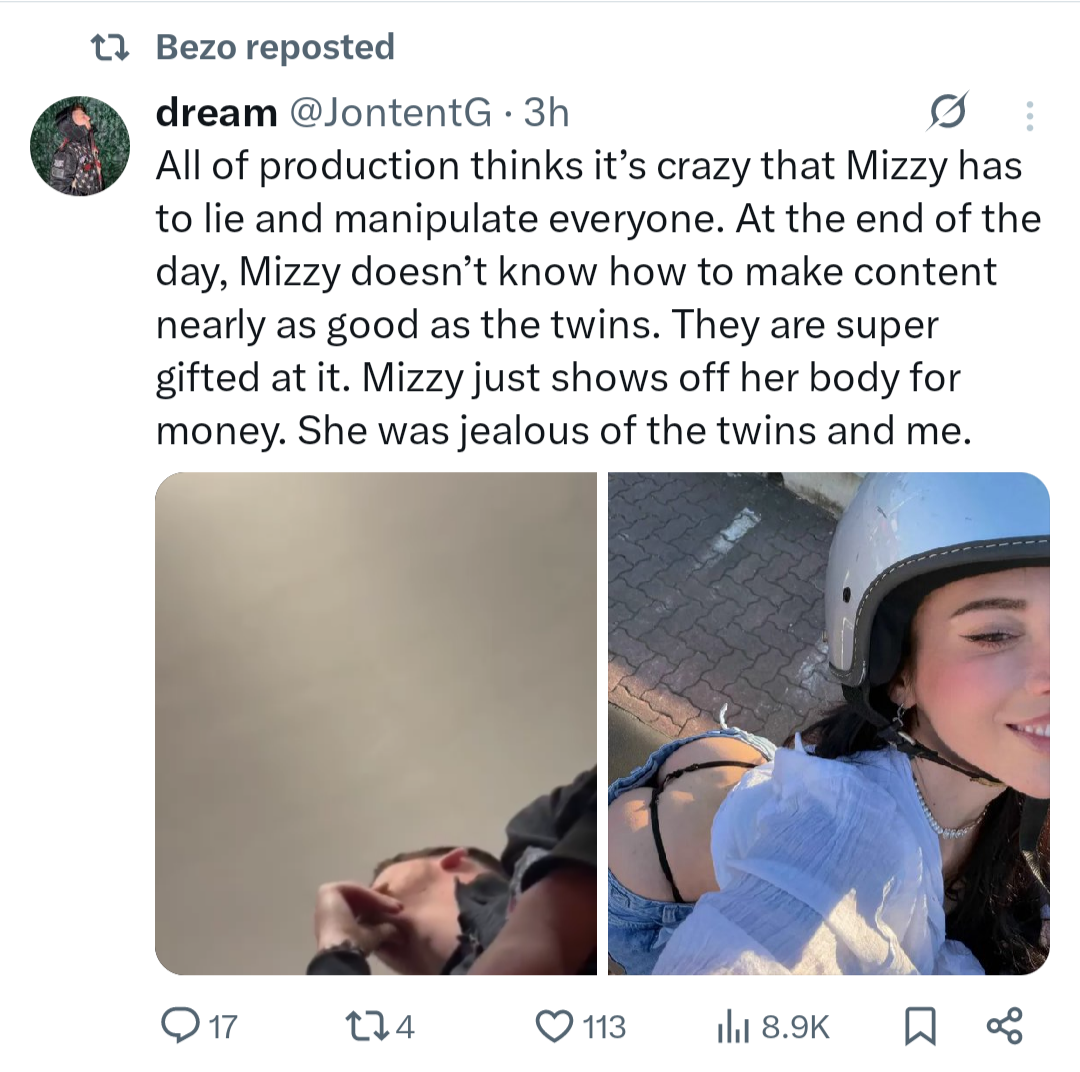The width and height of the screenshot is (1080, 1072).
Task: Click the Bezo reposted label
Action: click(275, 48)
